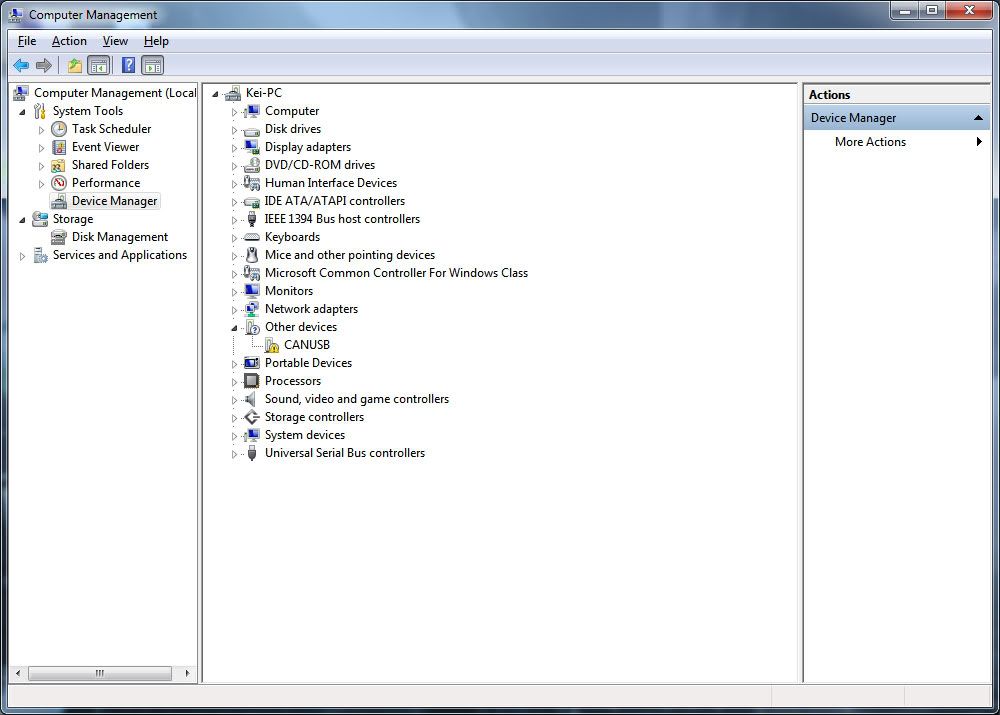Click the Back arrow toolbar icon
The image size is (1000, 715).
tap(21, 65)
